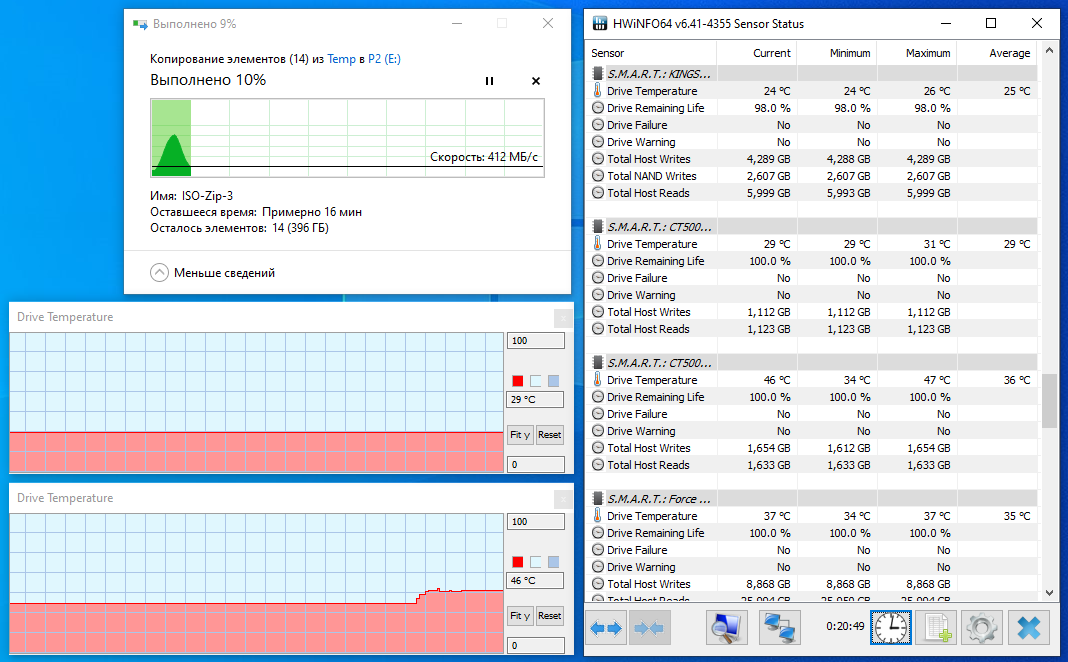
Task: Open the HWiNFO settings gear icon
Action: (981, 627)
